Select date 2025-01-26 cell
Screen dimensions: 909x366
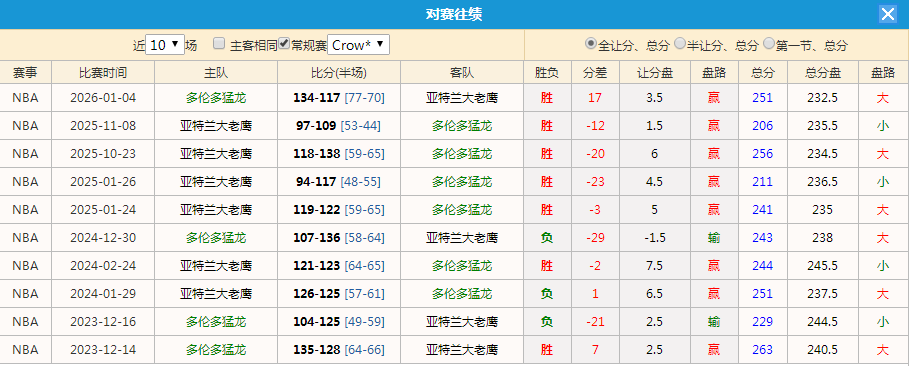pyautogui.click(x=103, y=182)
